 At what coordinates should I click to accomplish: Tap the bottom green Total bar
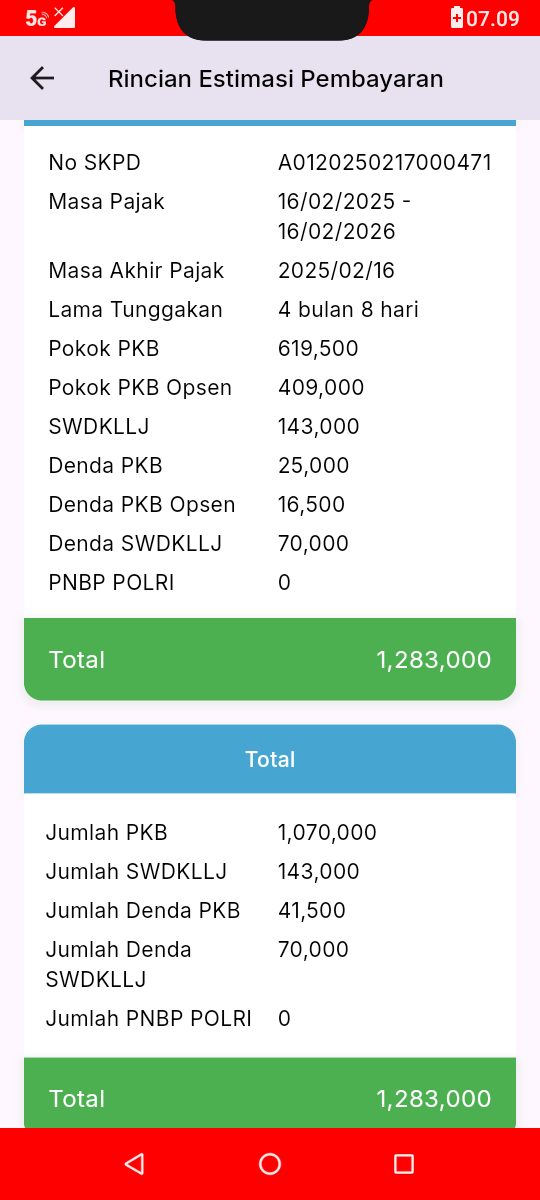[x=270, y=1096]
